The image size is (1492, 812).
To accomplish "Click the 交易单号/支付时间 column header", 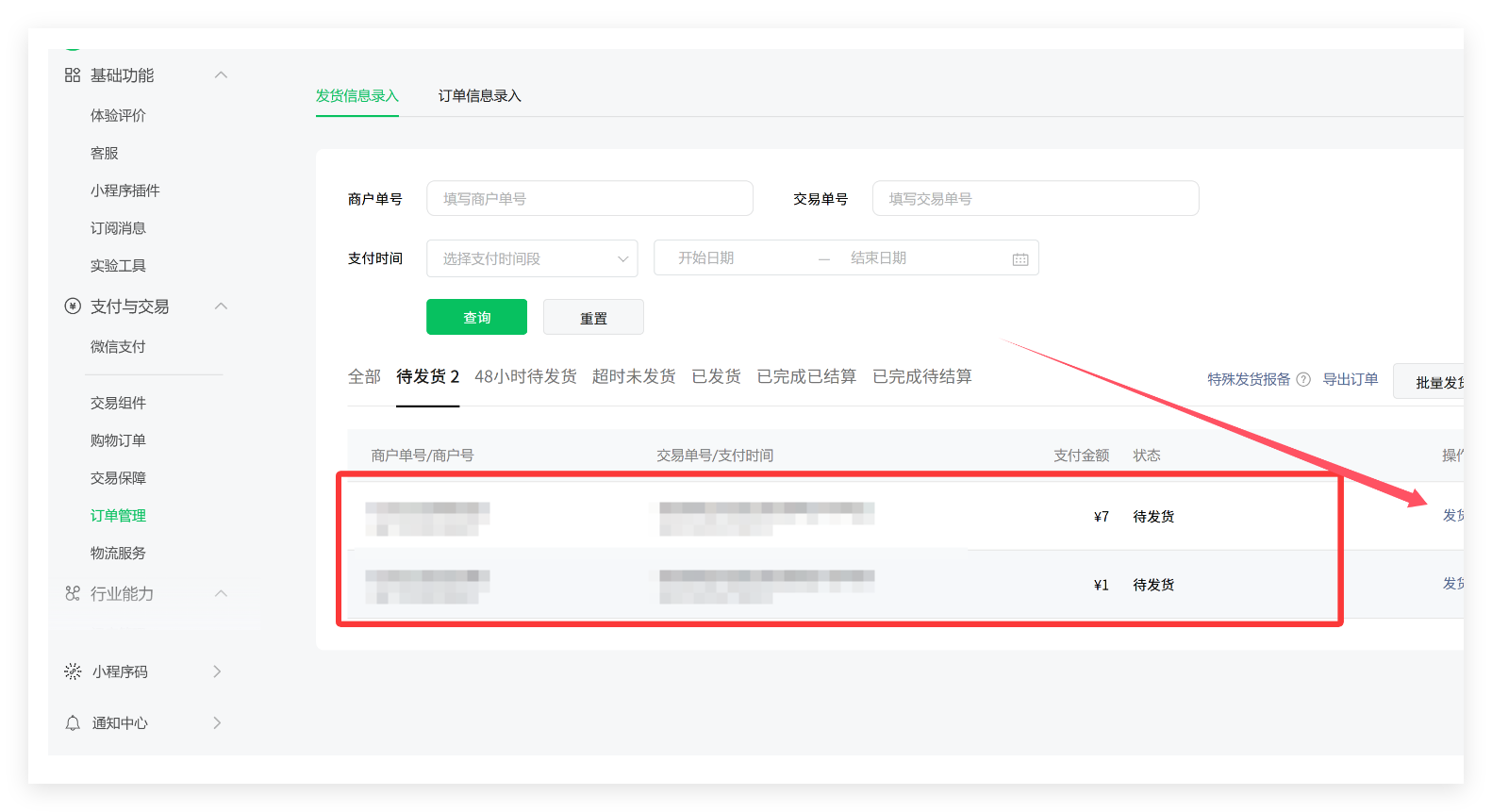I will 715,456.
